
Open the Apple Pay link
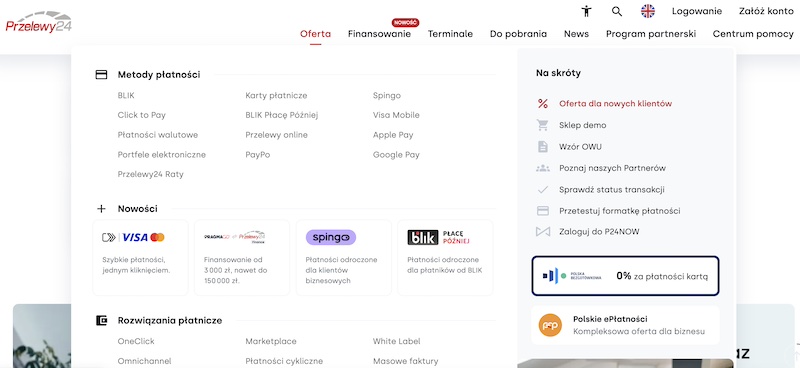[393, 135]
